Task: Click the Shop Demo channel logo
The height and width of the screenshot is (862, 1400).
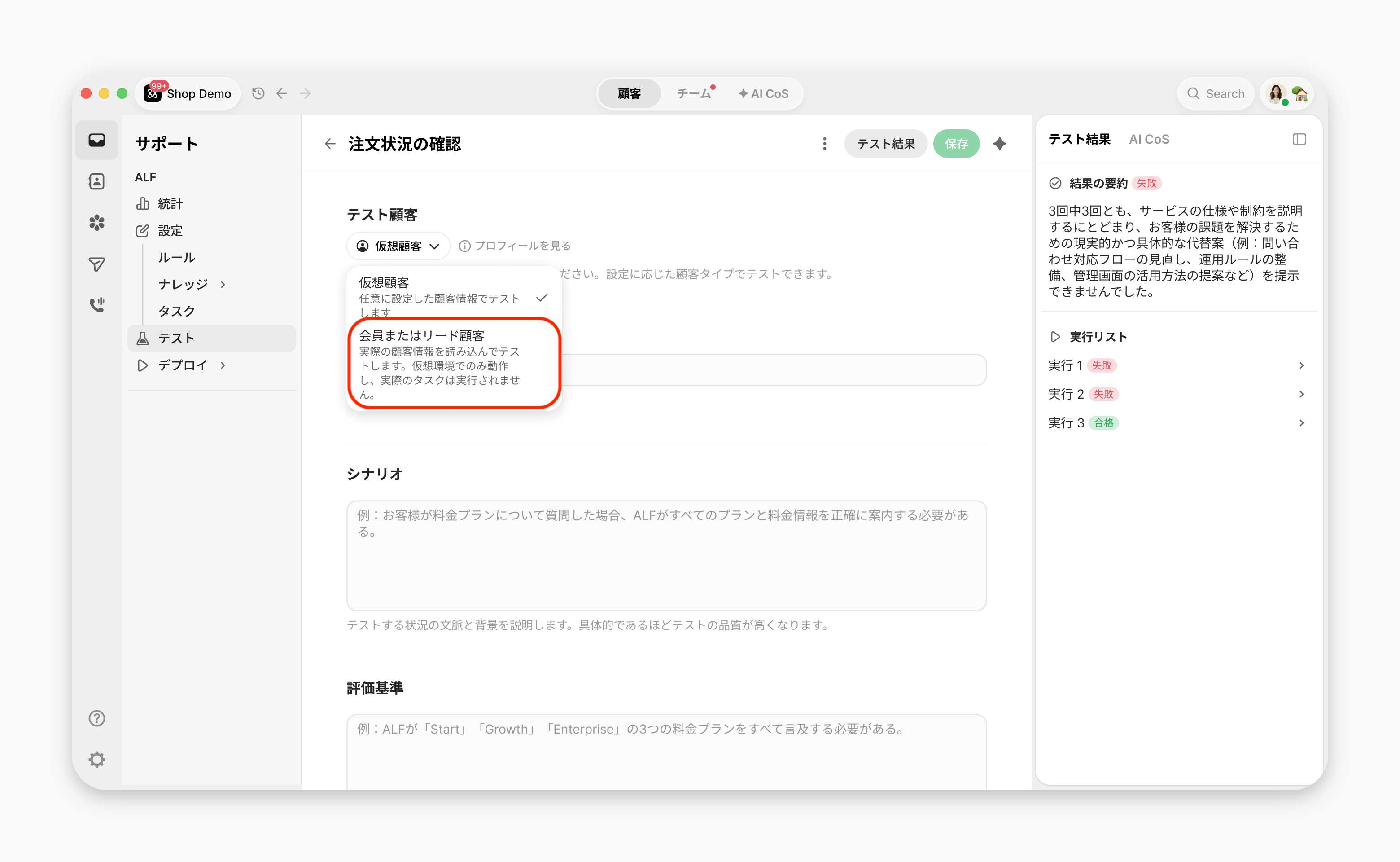Action: [x=153, y=93]
